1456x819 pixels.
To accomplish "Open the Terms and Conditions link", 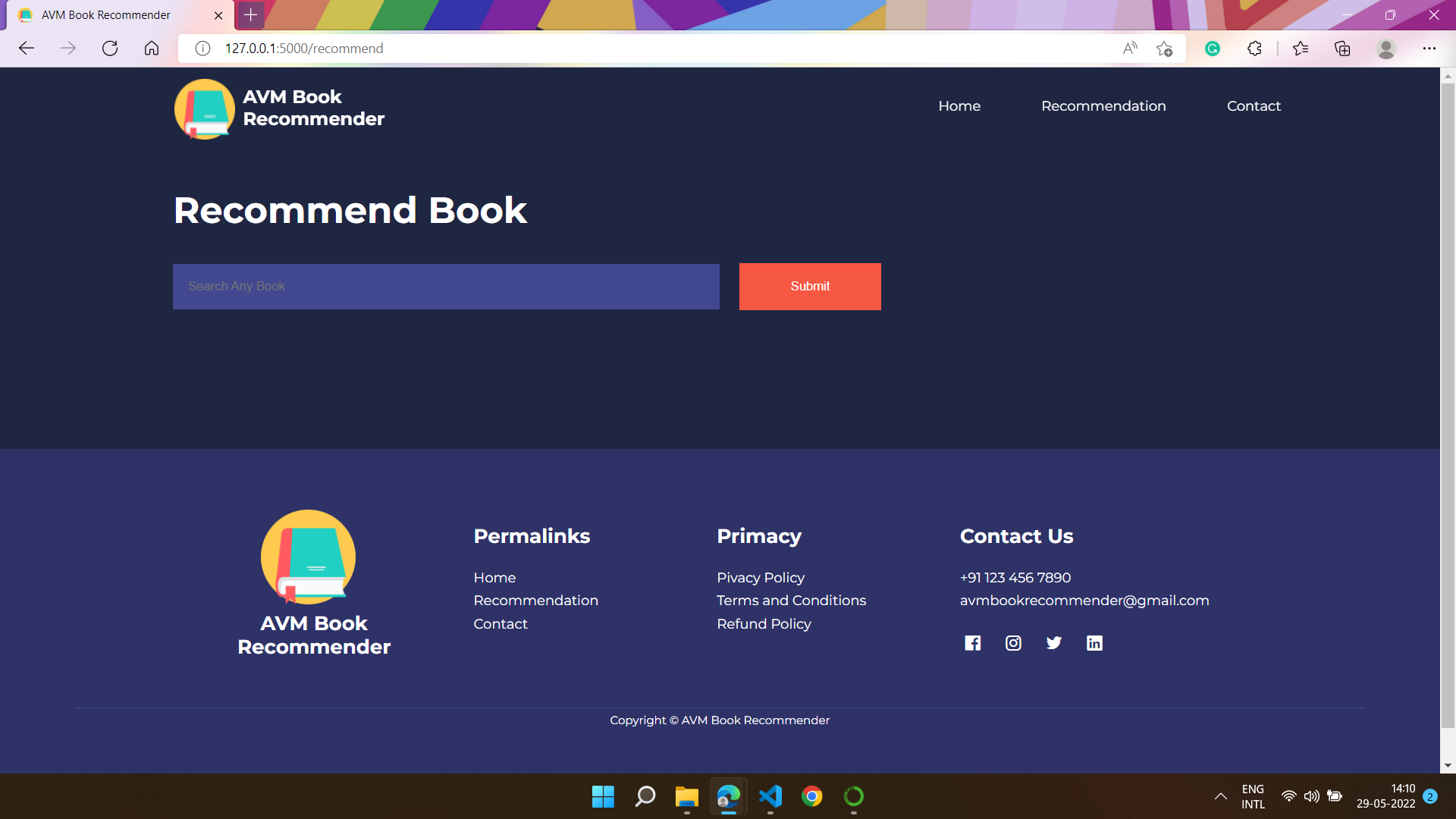I will [x=791, y=601].
